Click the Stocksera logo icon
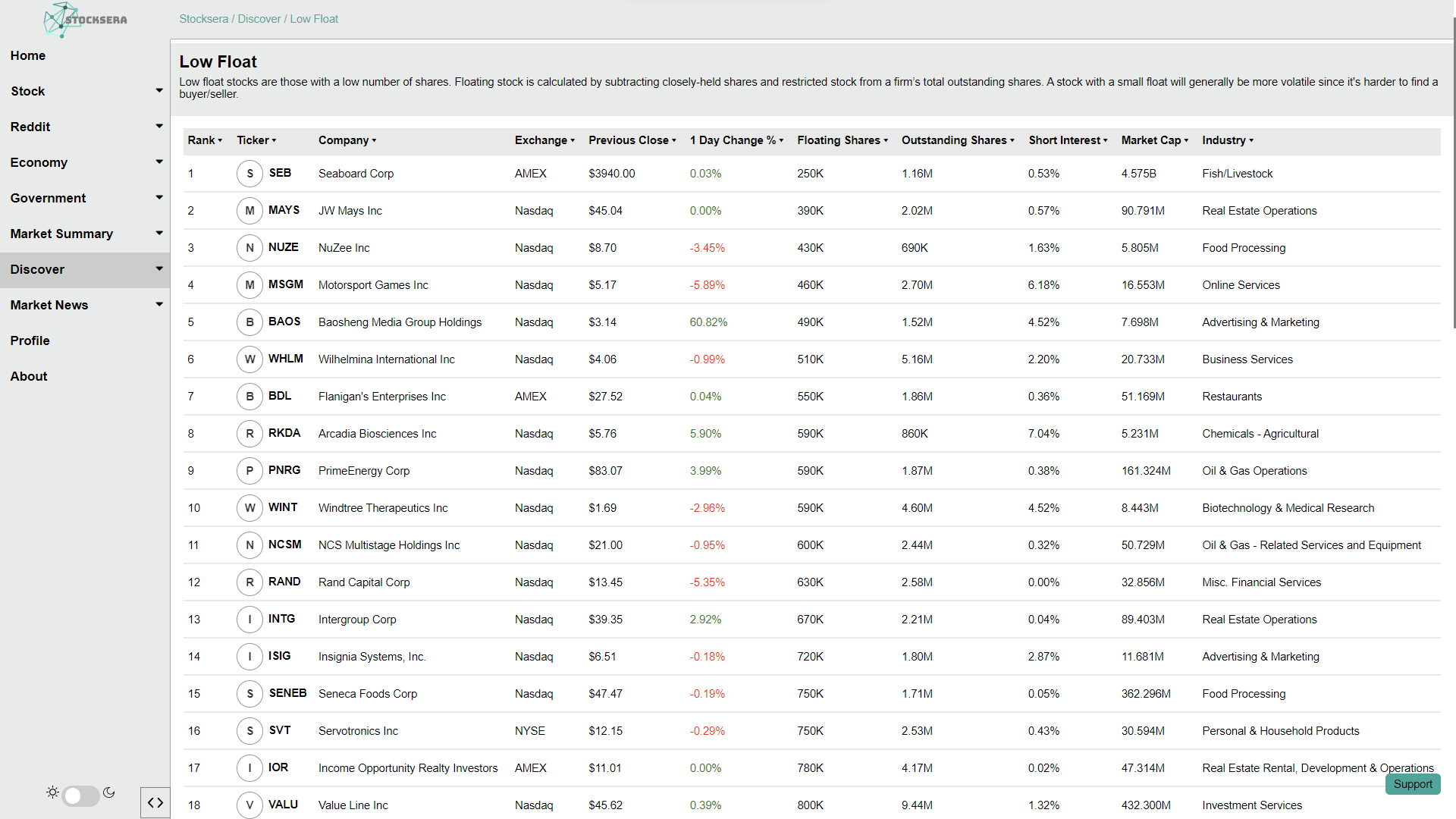 (61, 19)
